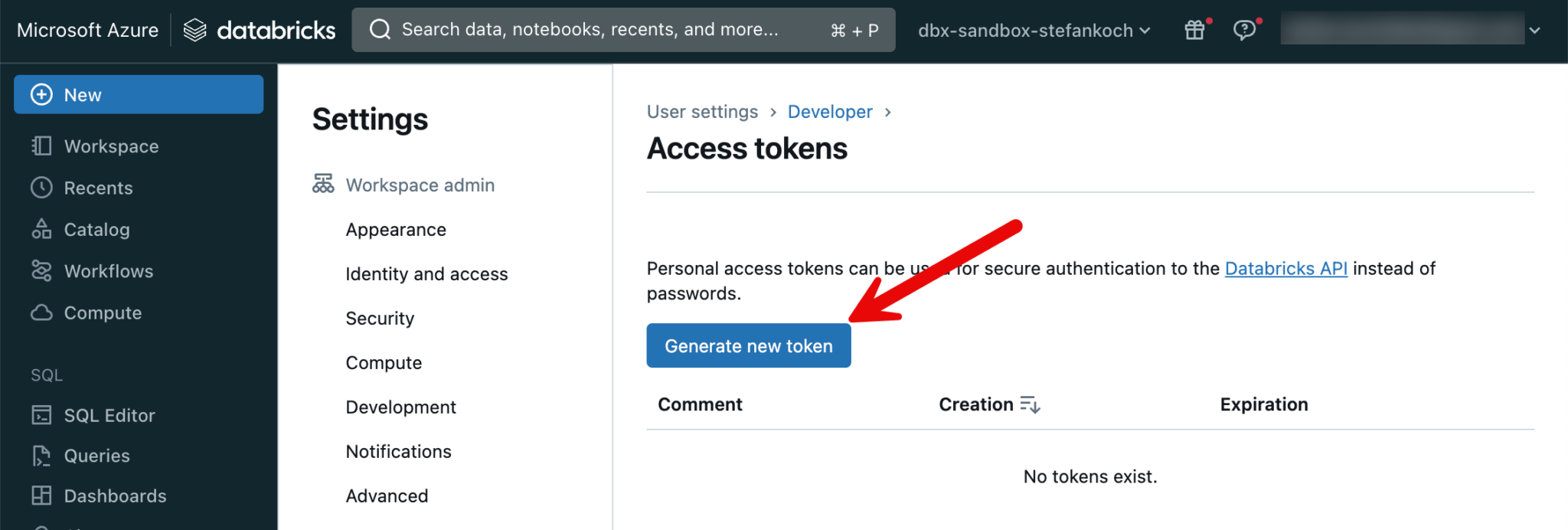
Task: Focus the search data and notebooks field
Action: pyautogui.click(x=590, y=30)
